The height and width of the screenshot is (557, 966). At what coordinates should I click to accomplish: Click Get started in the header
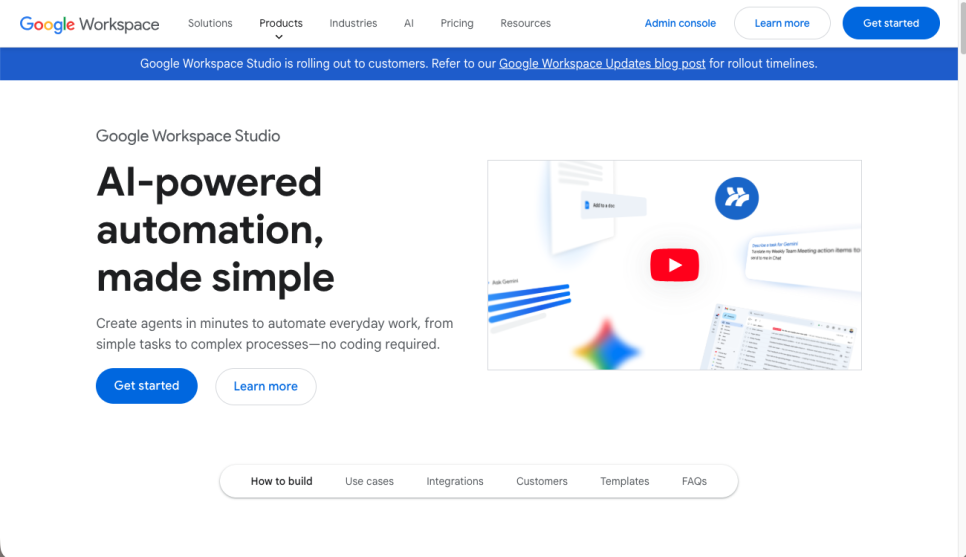pos(891,23)
